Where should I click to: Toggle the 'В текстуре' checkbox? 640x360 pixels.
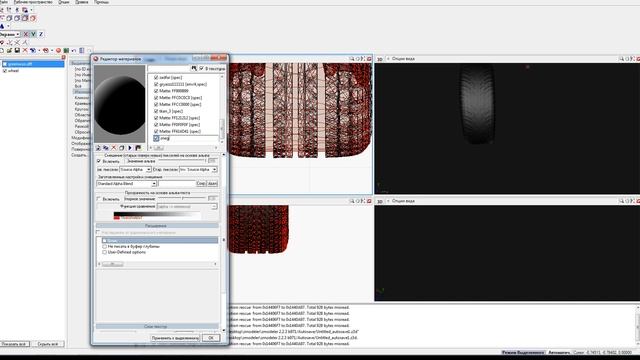point(201,69)
